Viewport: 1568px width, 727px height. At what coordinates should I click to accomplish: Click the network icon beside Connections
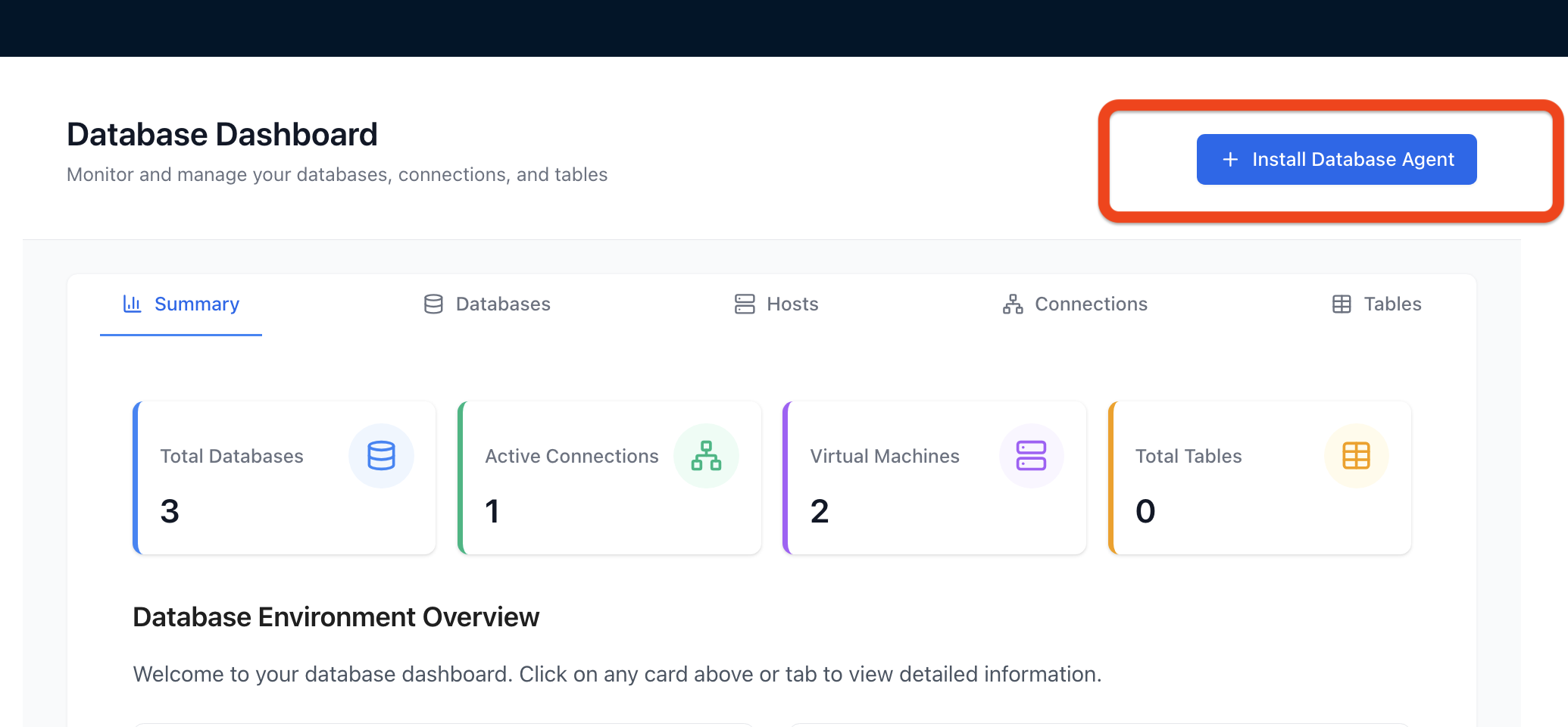pyautogui.click(x=1013, y=304)
